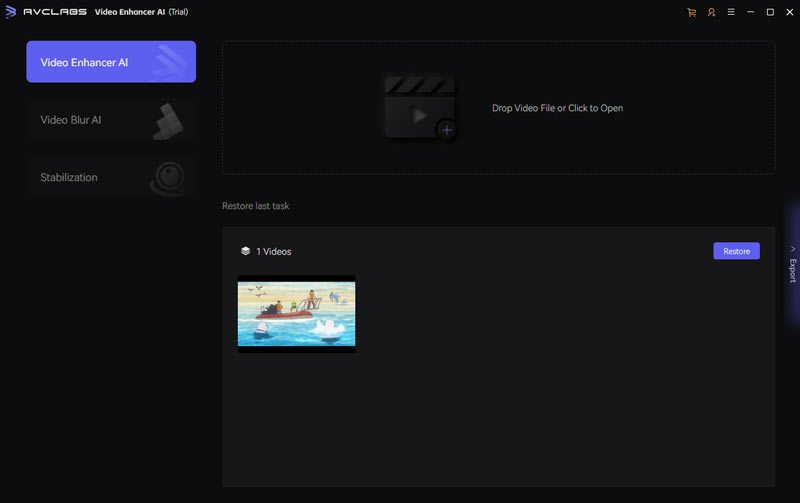The width and height of the screenshot is (800, 503).
Task: Select the Video Enhancer AI tab
Action: click(x=111, y=62)
